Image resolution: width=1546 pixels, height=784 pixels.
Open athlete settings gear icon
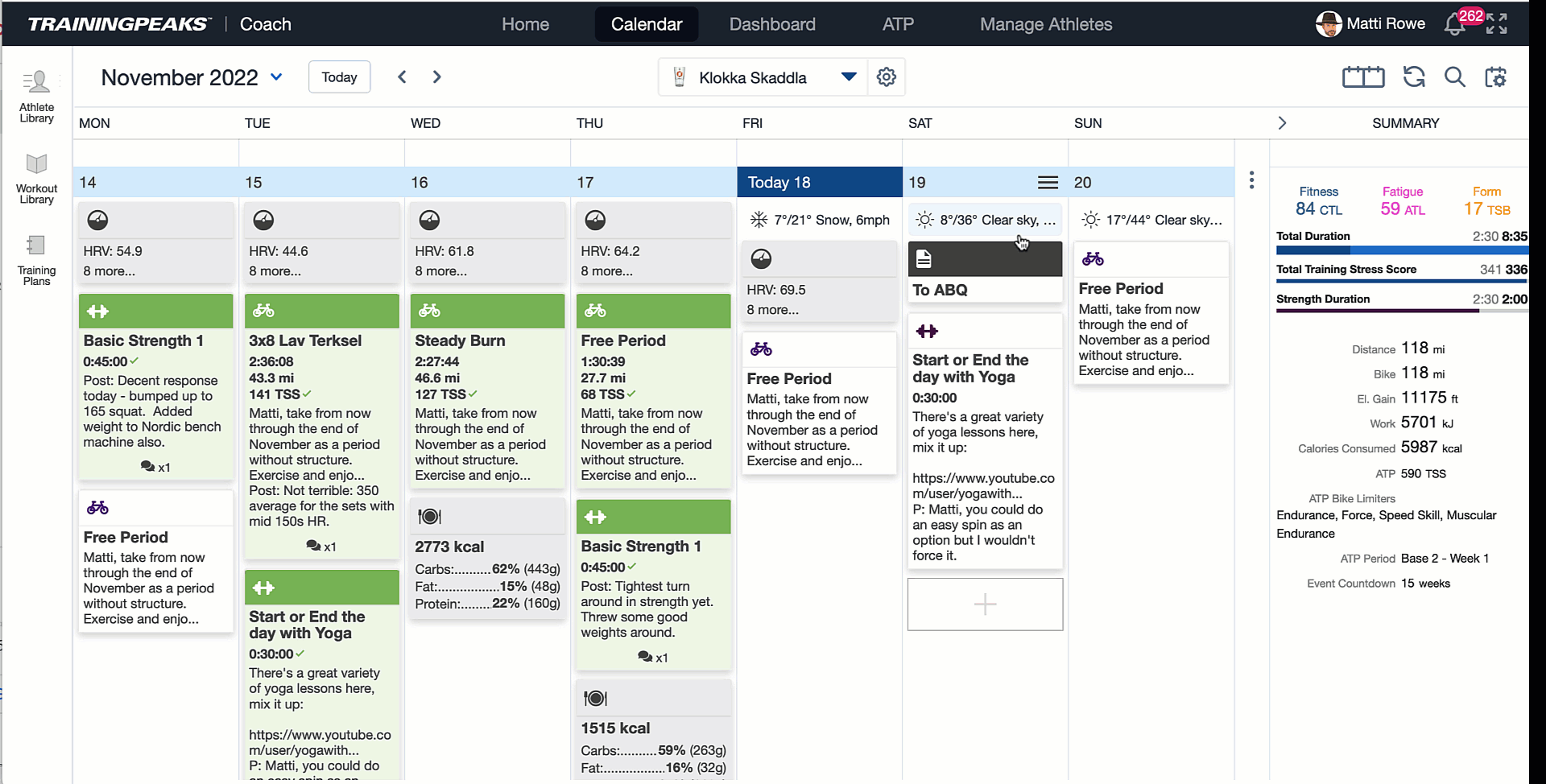coord(887,77)
